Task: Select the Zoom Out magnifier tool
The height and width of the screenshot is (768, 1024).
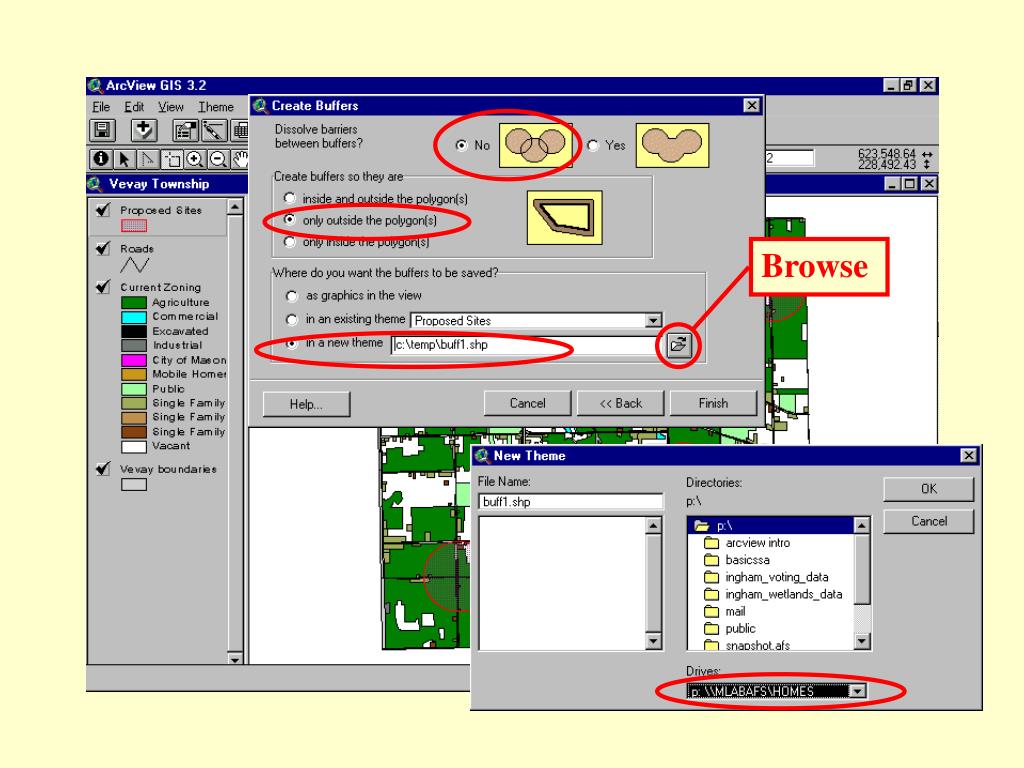Action: 218,159
